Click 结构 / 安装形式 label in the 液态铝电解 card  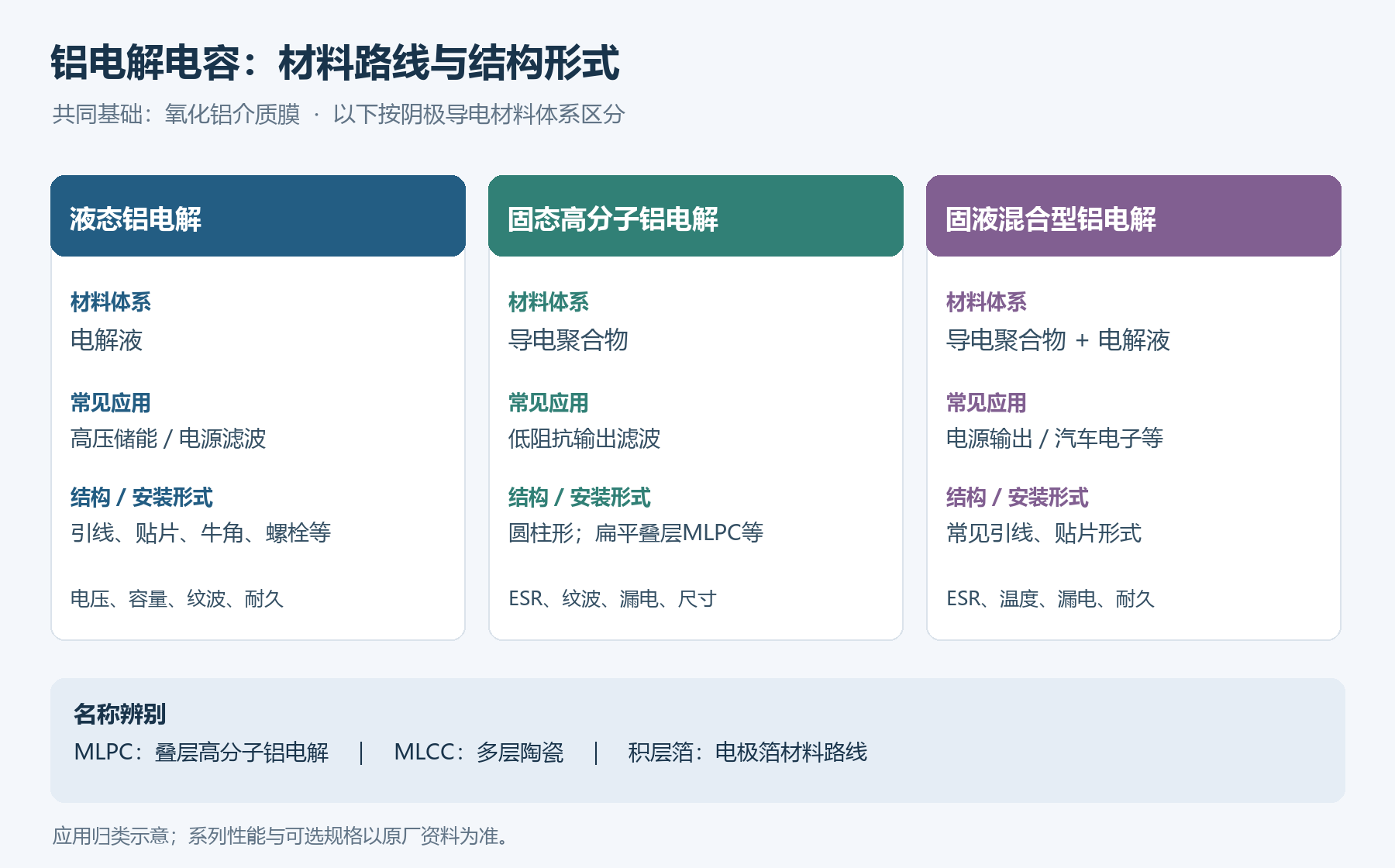(142, 498)
